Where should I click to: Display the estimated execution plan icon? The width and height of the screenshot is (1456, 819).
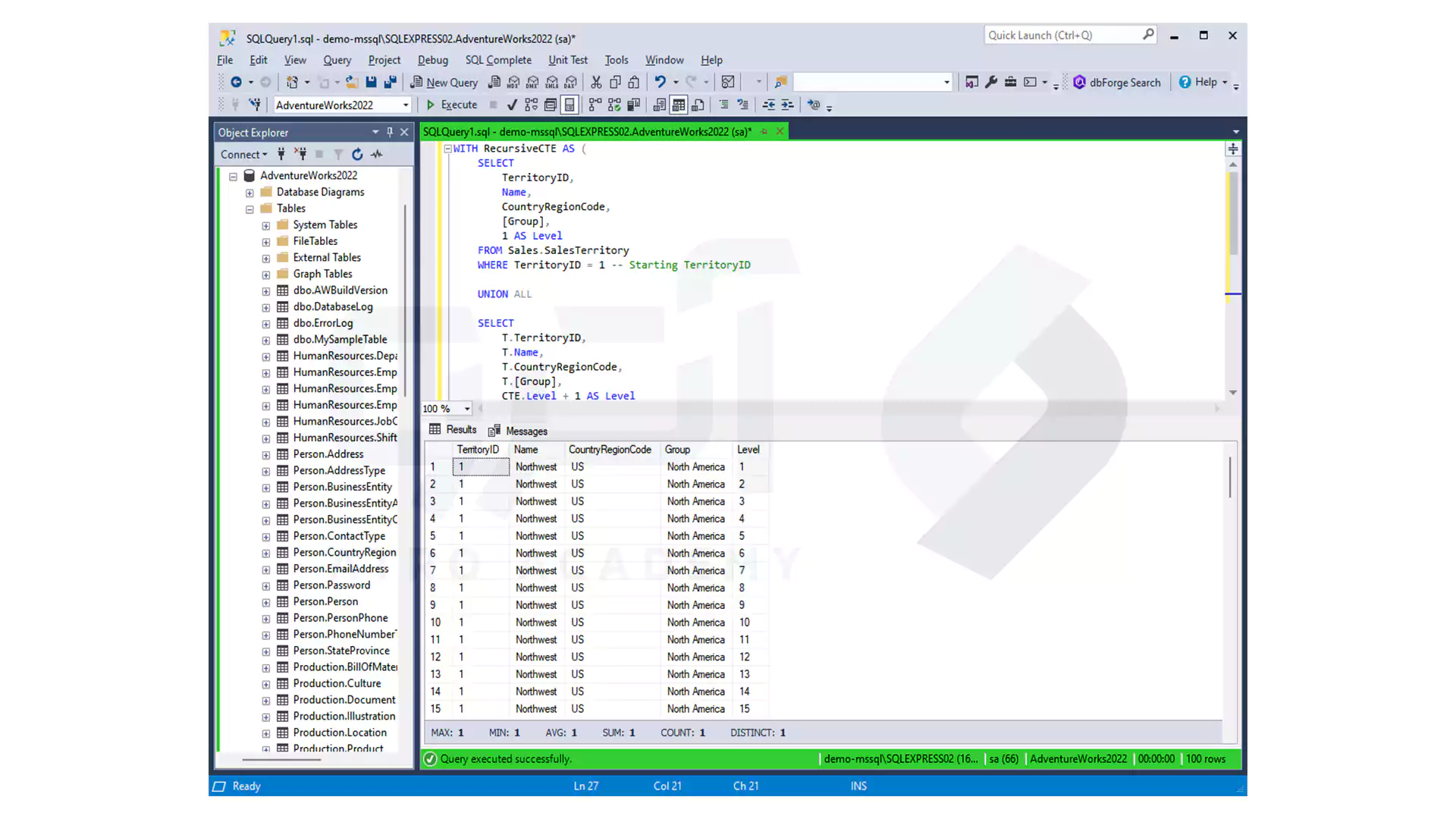tap(531, 105)
